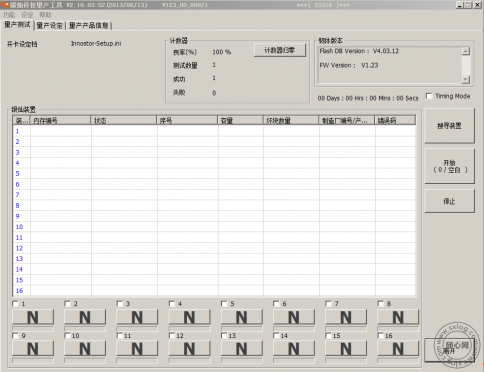Click the N status button for port 12
The width and height of the screenshot is (484, 372).
coord(189,349)
